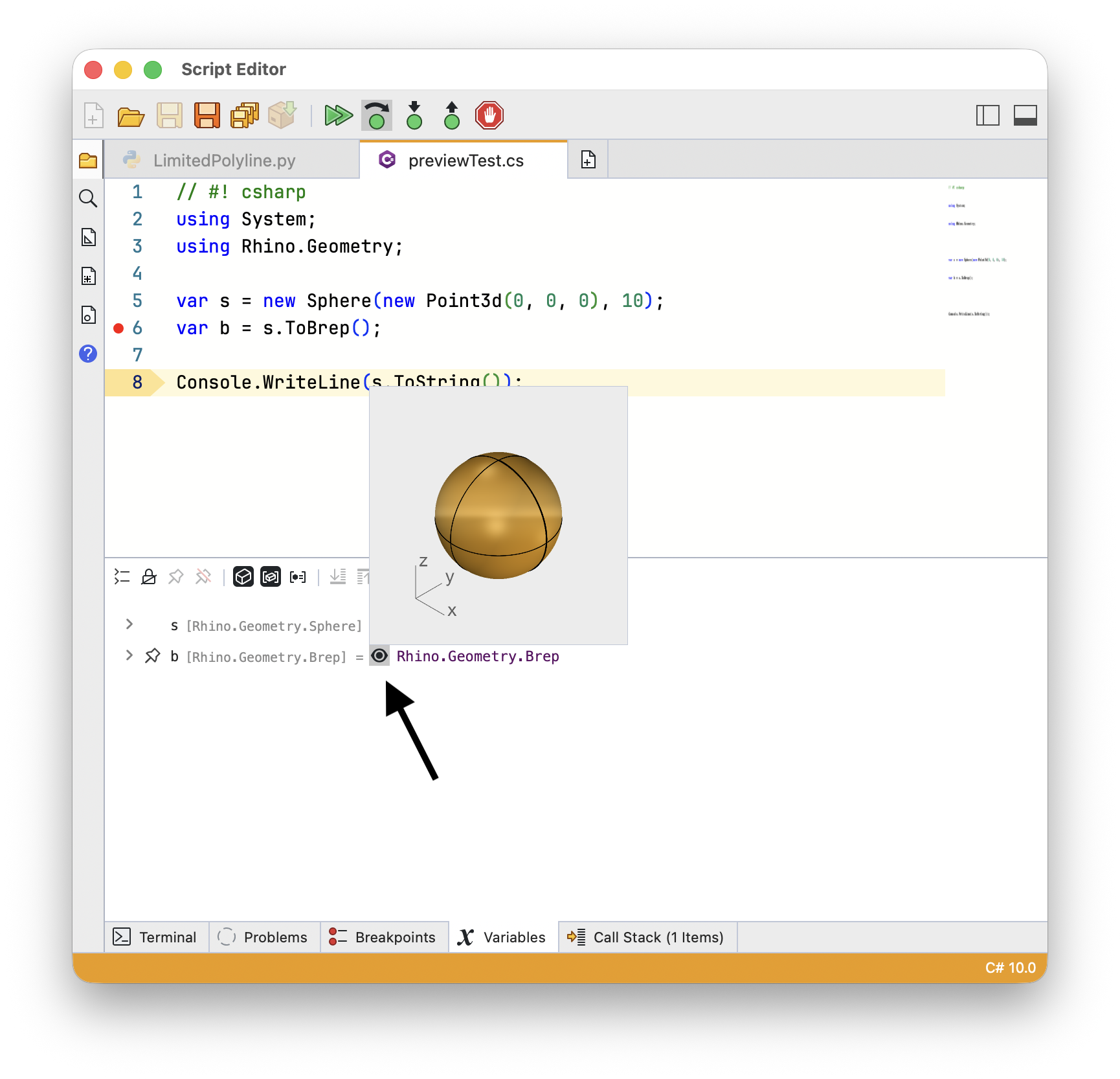1120x1079 pixels.
Task: Click the sphere preview thumbnail
Action: point(498,516)
